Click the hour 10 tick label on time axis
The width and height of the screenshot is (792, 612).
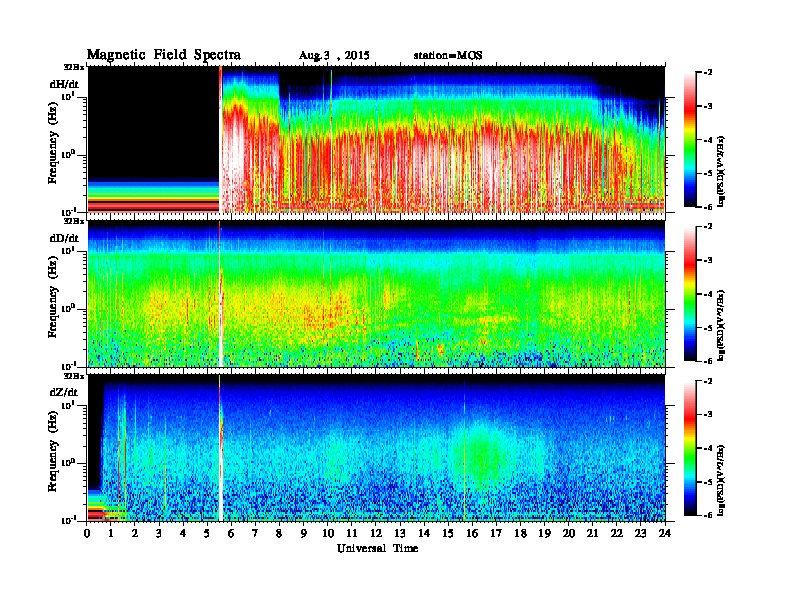tap(328, 533)
